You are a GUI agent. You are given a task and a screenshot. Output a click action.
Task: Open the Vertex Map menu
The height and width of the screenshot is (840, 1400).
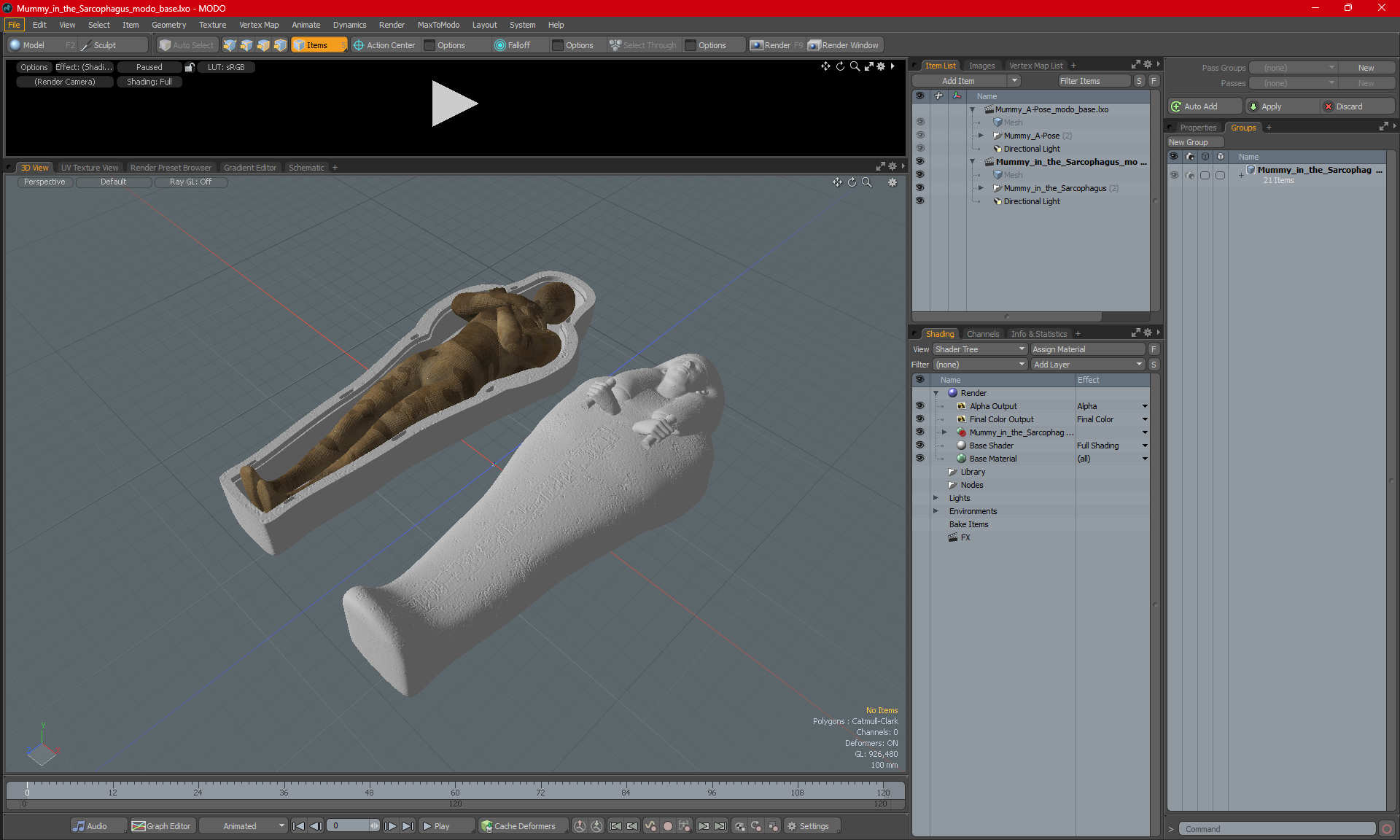pos(259,25)
